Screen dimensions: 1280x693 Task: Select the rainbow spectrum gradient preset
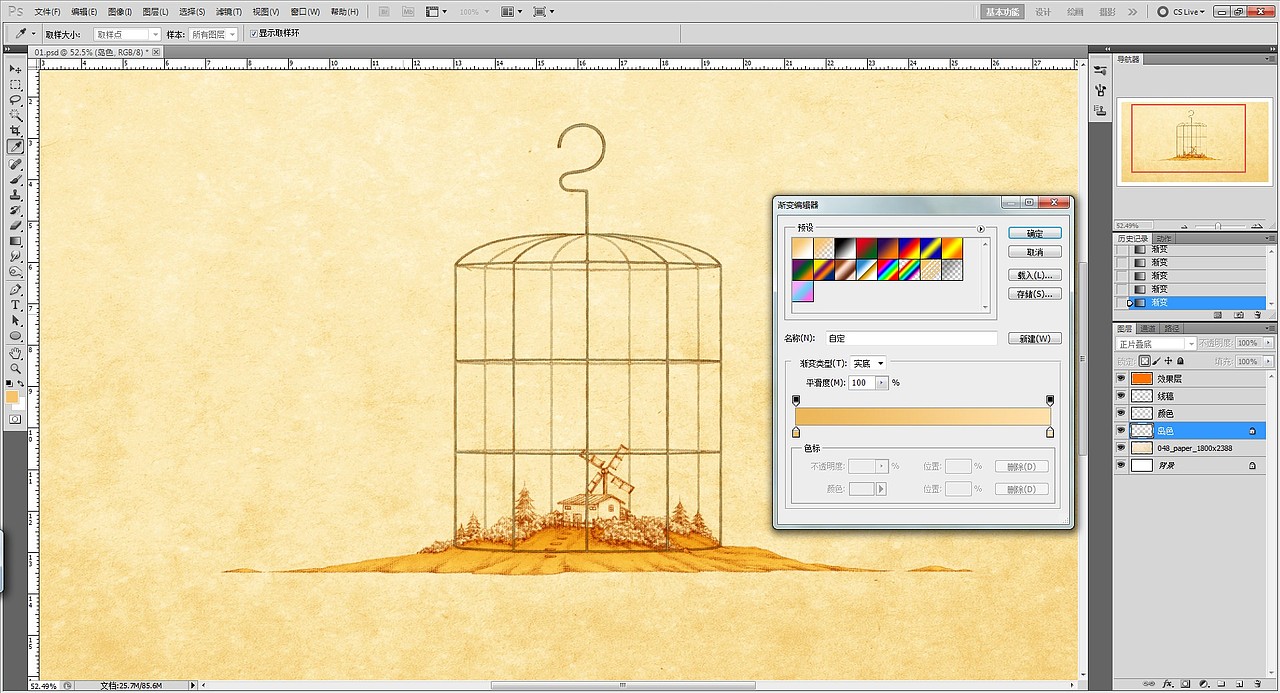pyautogui.click(x=889, y=270)
